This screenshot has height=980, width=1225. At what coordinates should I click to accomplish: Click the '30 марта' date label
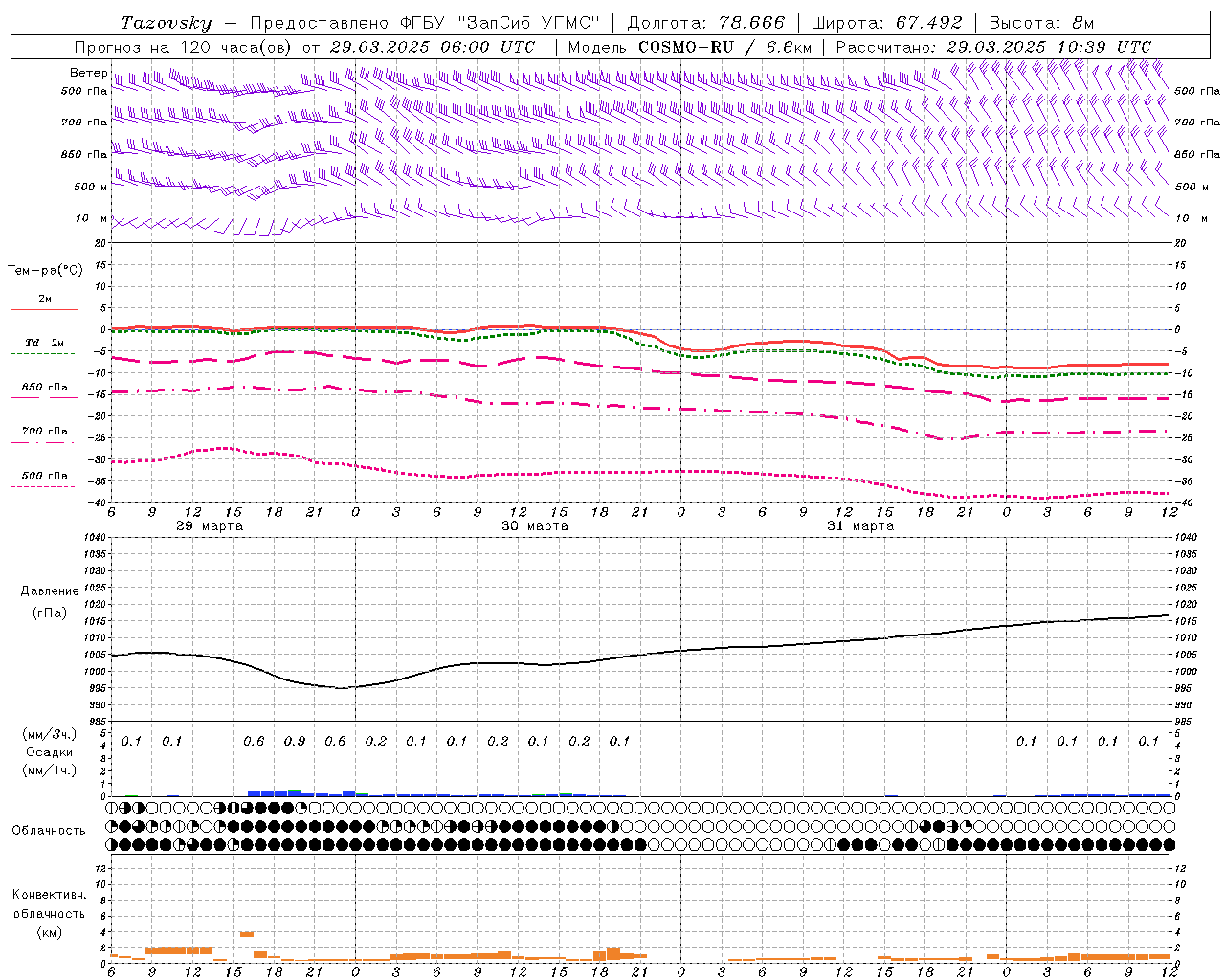[x=535, y=526]
